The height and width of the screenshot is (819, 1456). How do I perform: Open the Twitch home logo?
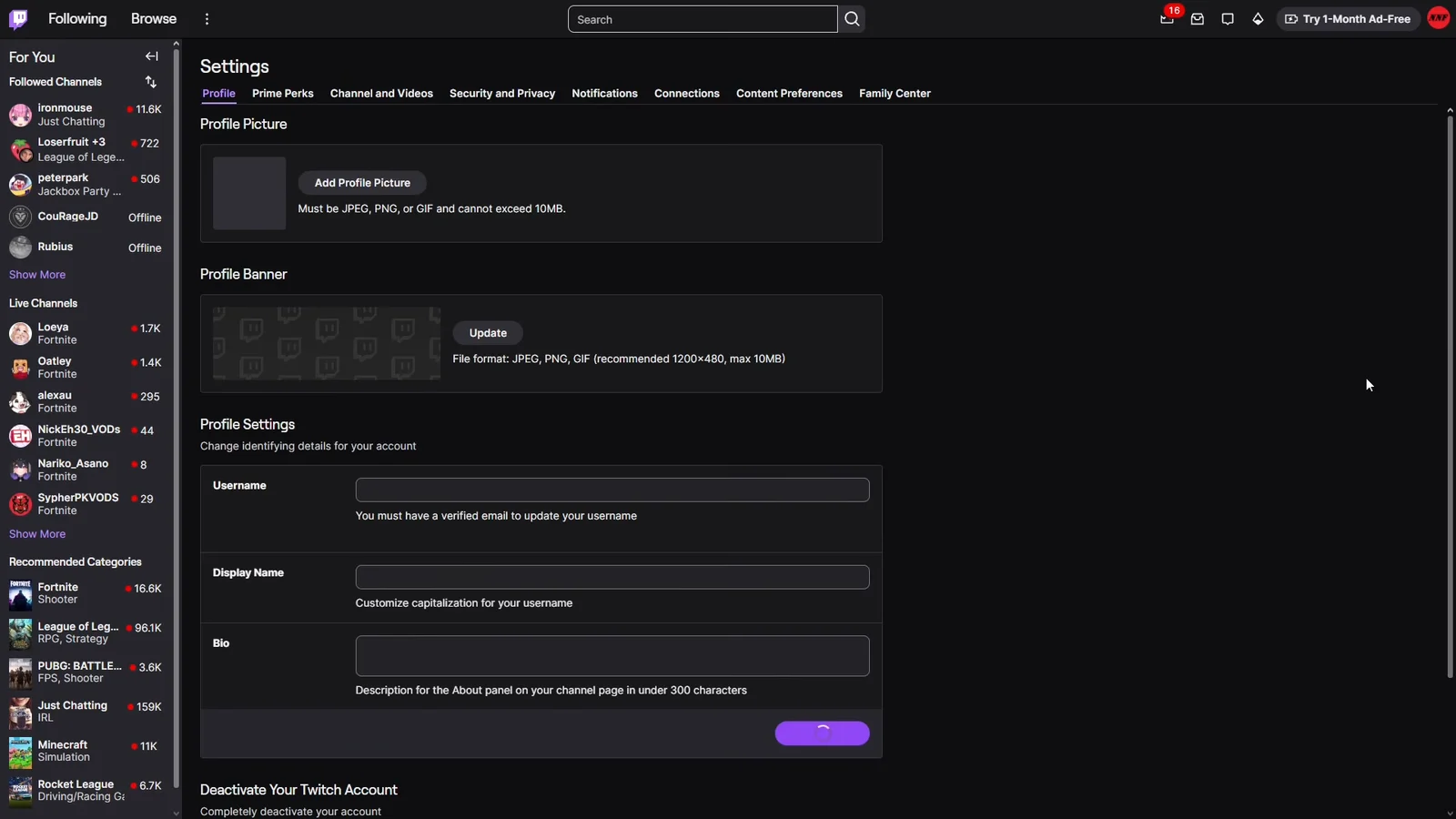point(18,19)
